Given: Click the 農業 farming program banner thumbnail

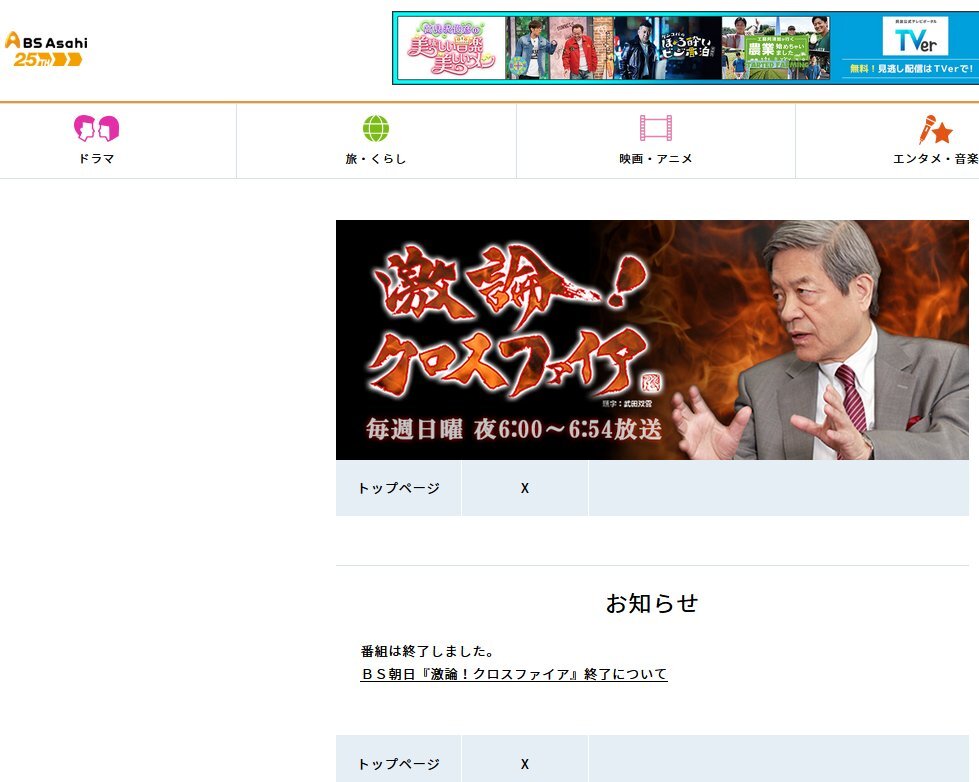Looking at the screenshot, I should coord(776,48).
